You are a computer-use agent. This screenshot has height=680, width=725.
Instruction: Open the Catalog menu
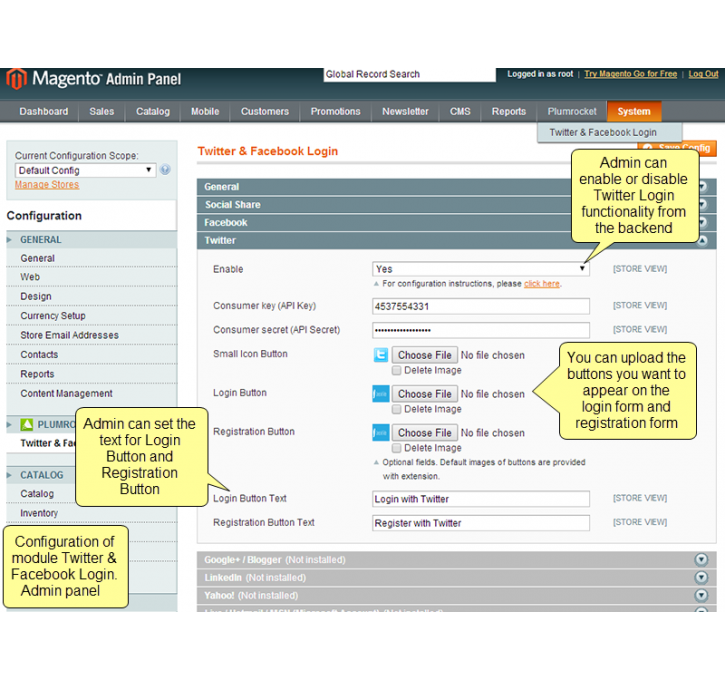point(153,111)
